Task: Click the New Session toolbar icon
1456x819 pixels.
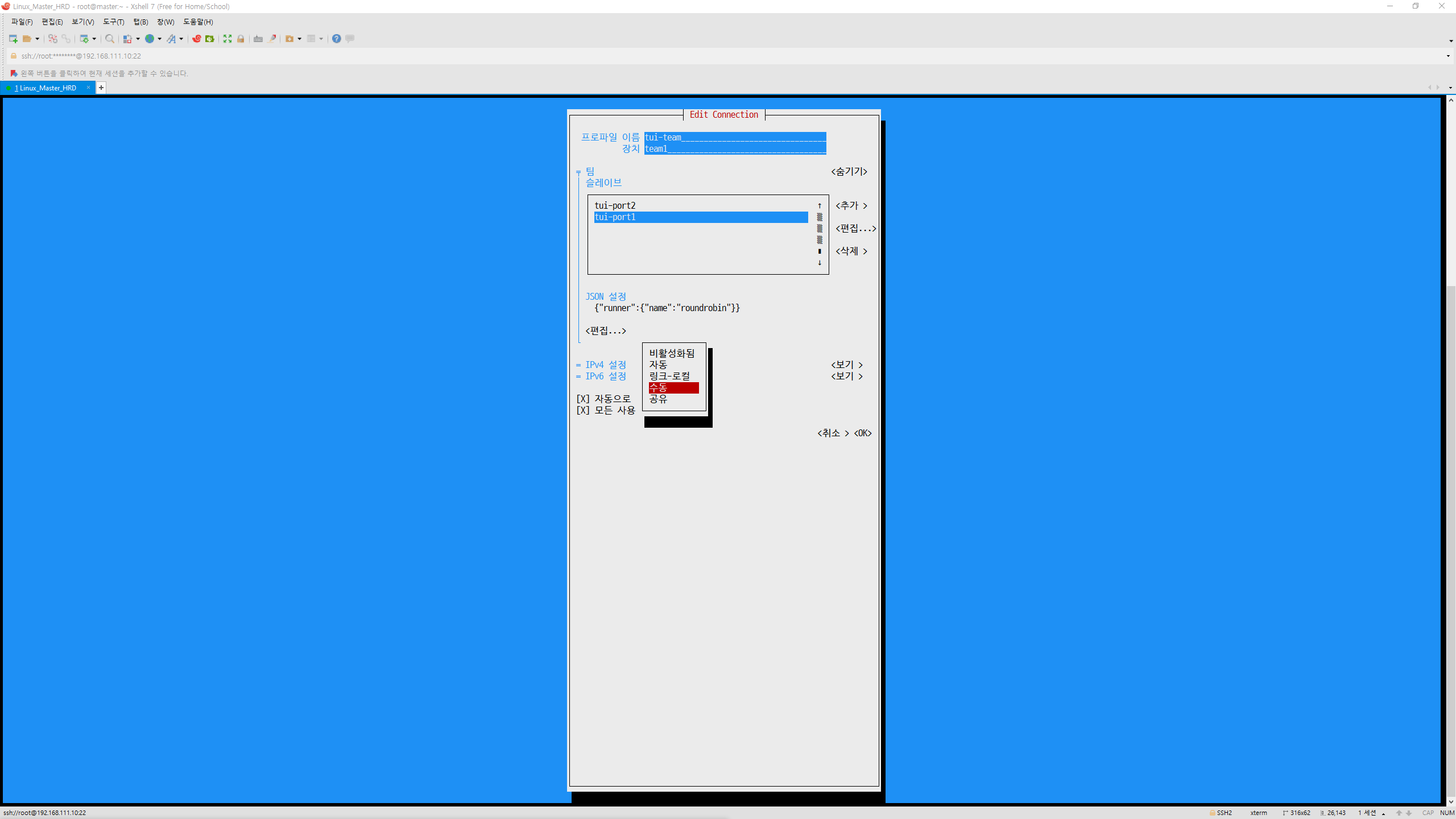Action: [x=13, y=39]
